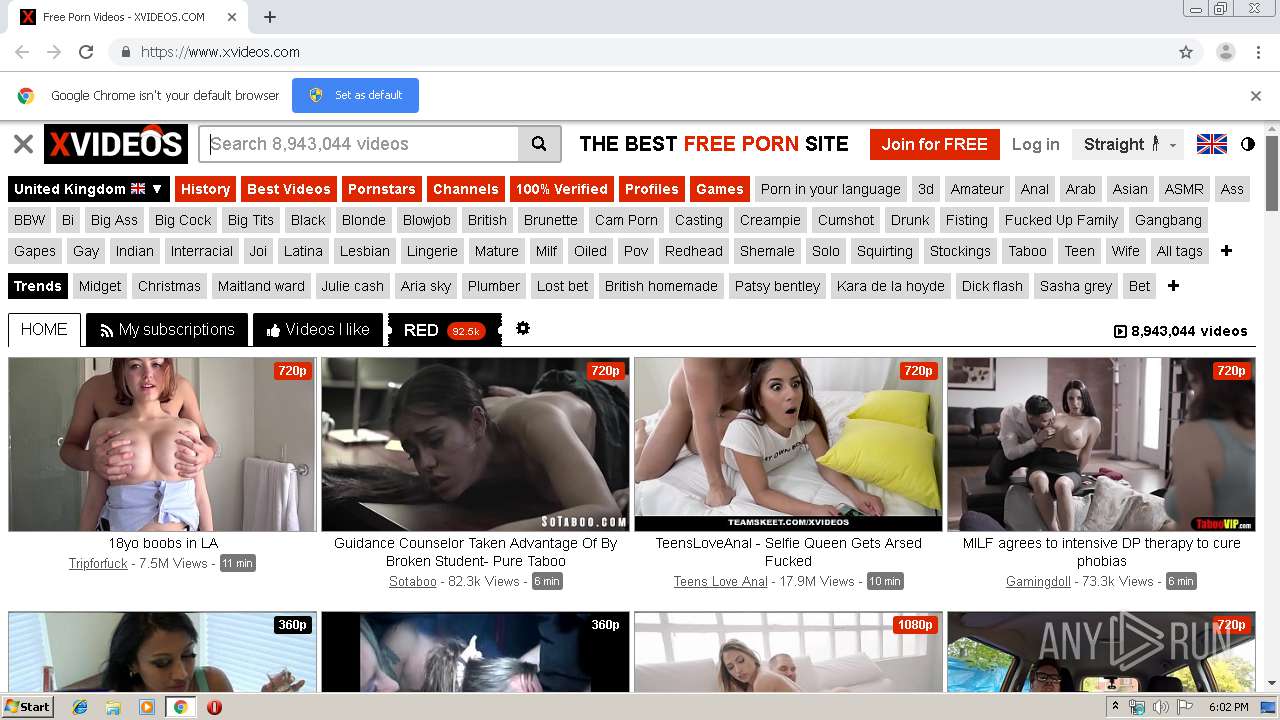
Task: Expand more trends with plus icon
Action: [x=1174, y=286]
